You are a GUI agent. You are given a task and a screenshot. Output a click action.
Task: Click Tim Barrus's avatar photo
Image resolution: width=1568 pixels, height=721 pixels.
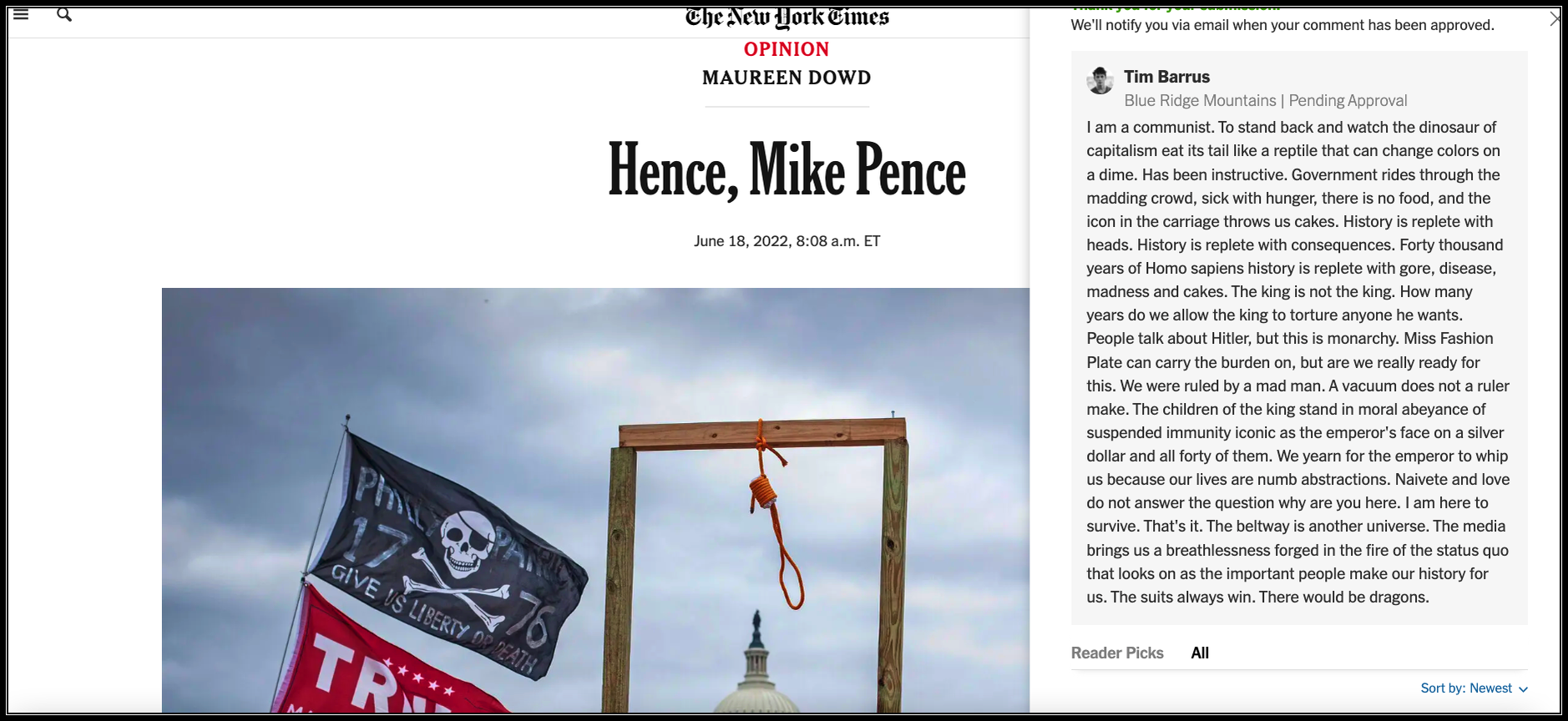pyautogui.click(x=1100, y=81)
